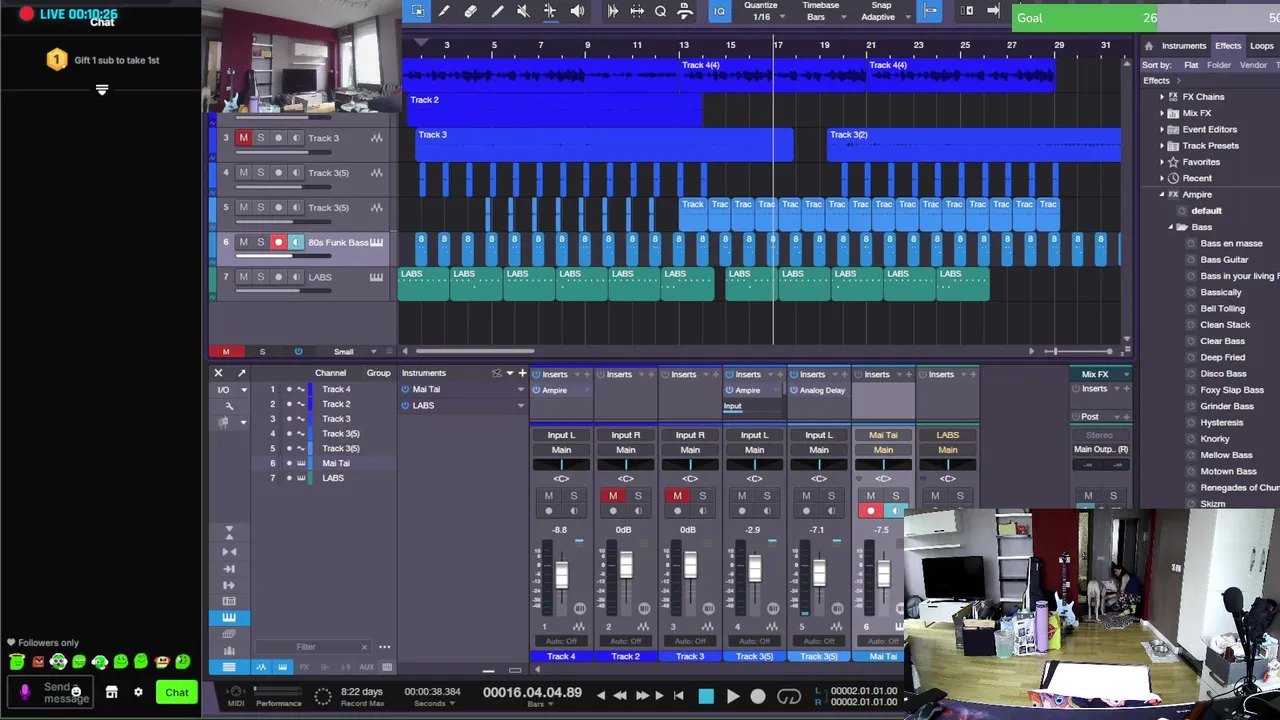This screenshot has height=720, width=1280.
Task: Open mixer wrench settings icon
Action: 229,406
